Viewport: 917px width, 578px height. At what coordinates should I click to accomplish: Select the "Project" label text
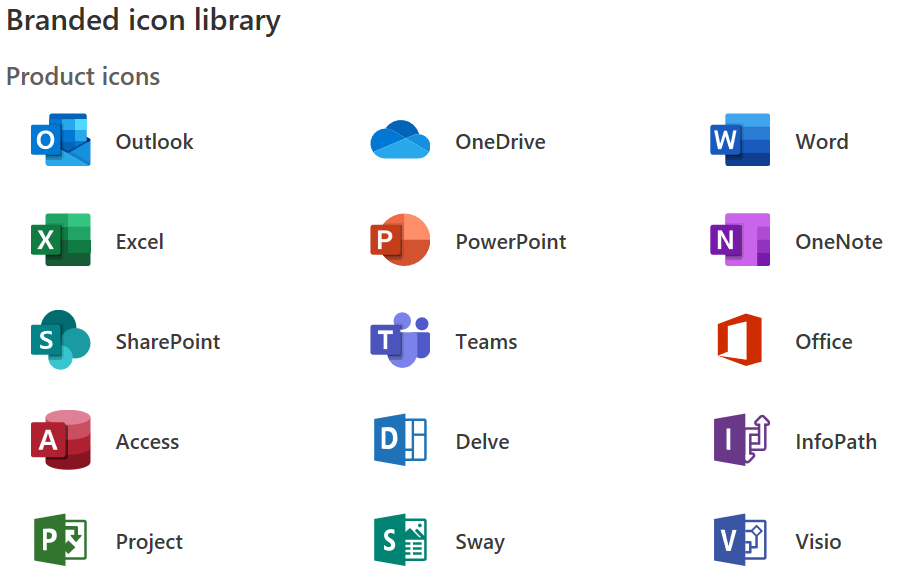(x=149, y=542)
